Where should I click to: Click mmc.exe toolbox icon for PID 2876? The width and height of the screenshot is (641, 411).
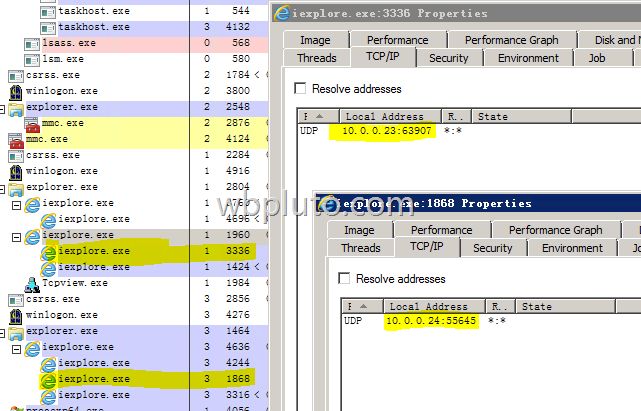(32, 125)
